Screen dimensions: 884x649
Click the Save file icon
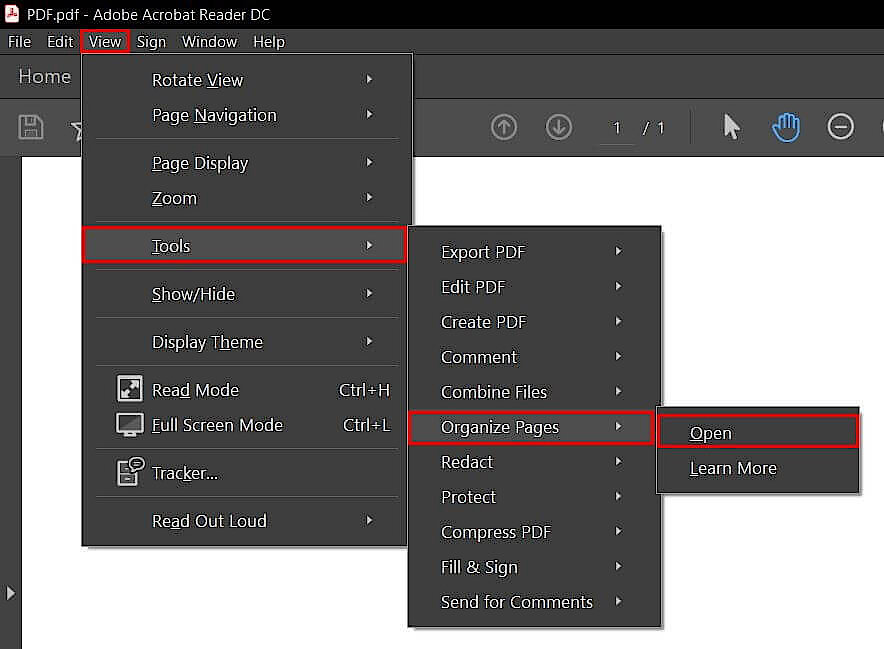pos(30,127)
